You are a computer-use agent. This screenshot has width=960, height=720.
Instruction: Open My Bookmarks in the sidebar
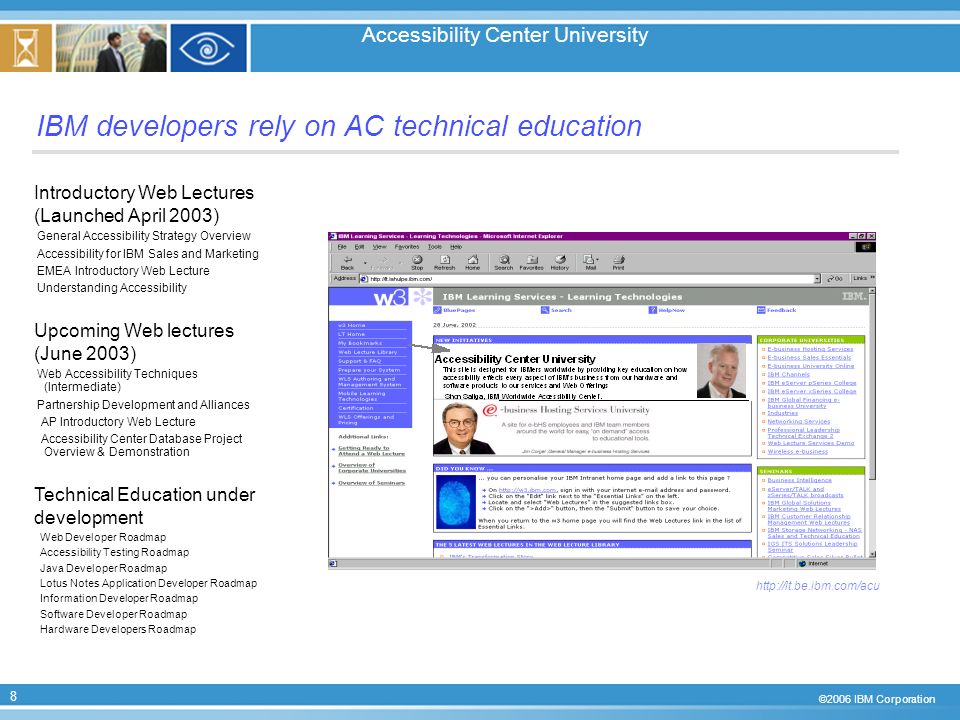(360, 343)
